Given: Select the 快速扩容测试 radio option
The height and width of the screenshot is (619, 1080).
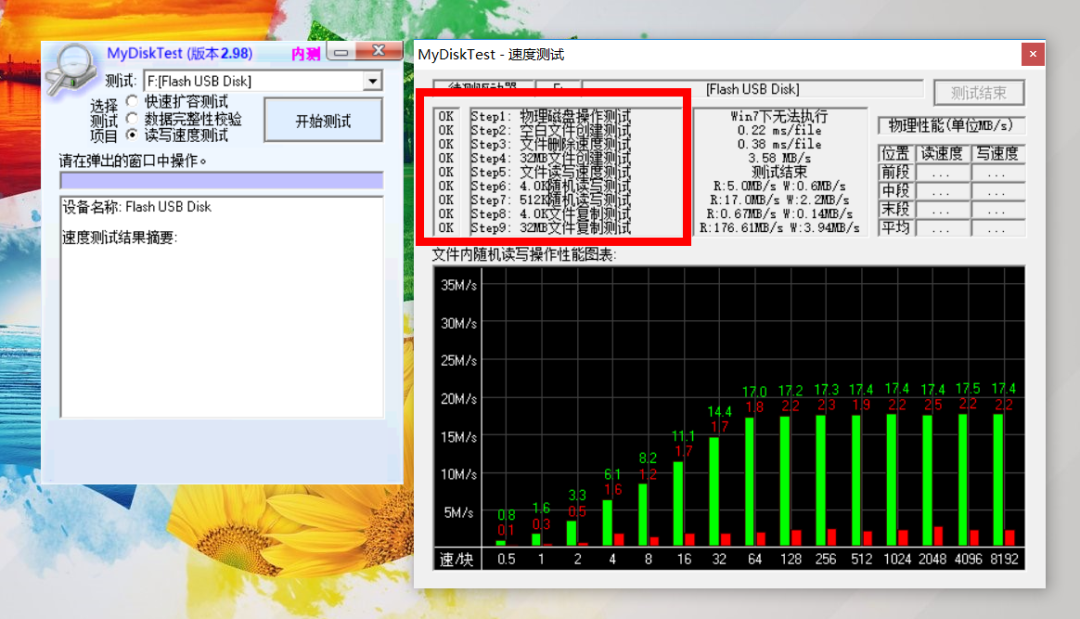Looking at the screenshot, I should point(132,102).
